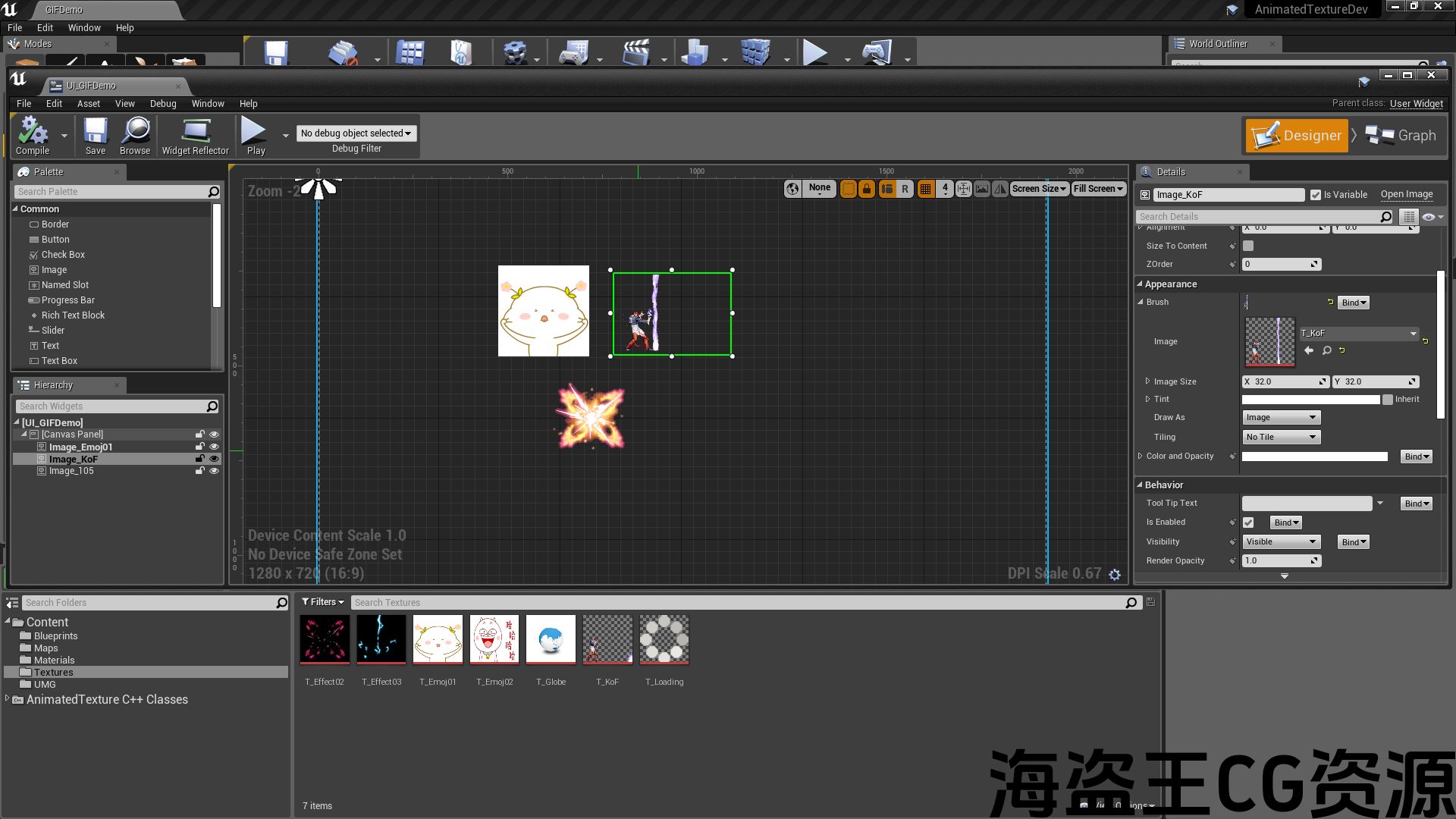Screen dimensions: 1456x819
Task: Open the Visibility dropdown set to Visible
Action: pos(1280,541)
